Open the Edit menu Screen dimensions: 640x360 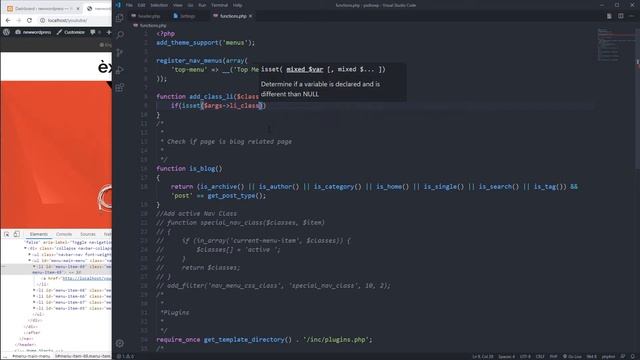click(141, 5)
